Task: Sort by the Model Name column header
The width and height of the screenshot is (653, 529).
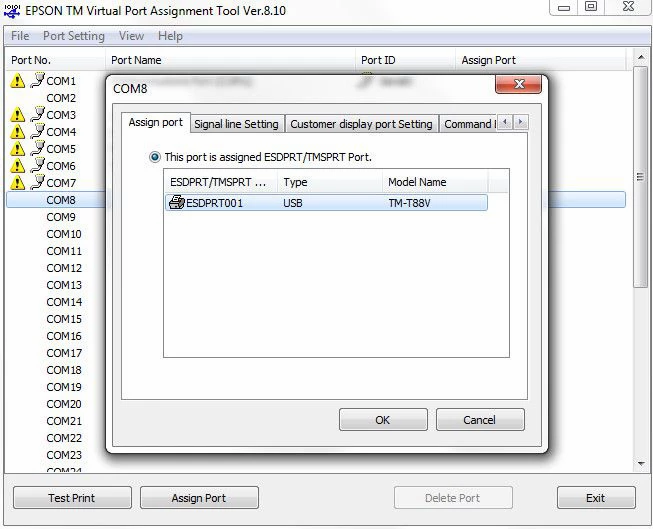Action: (x=417, y=182)
